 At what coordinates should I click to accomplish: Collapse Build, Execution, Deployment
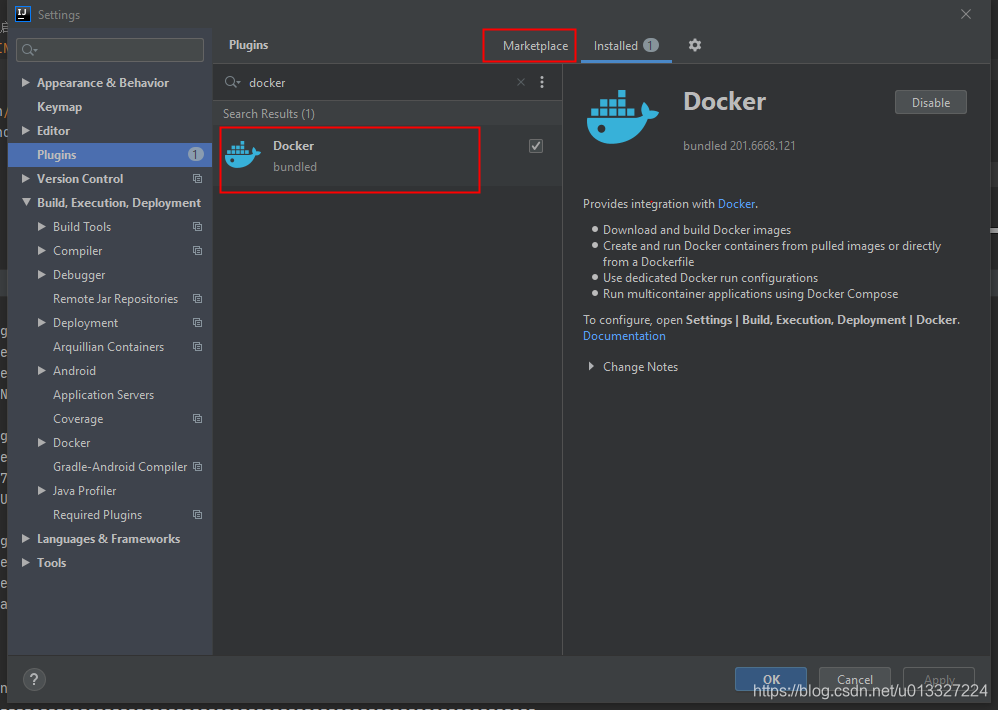[25, 202]
